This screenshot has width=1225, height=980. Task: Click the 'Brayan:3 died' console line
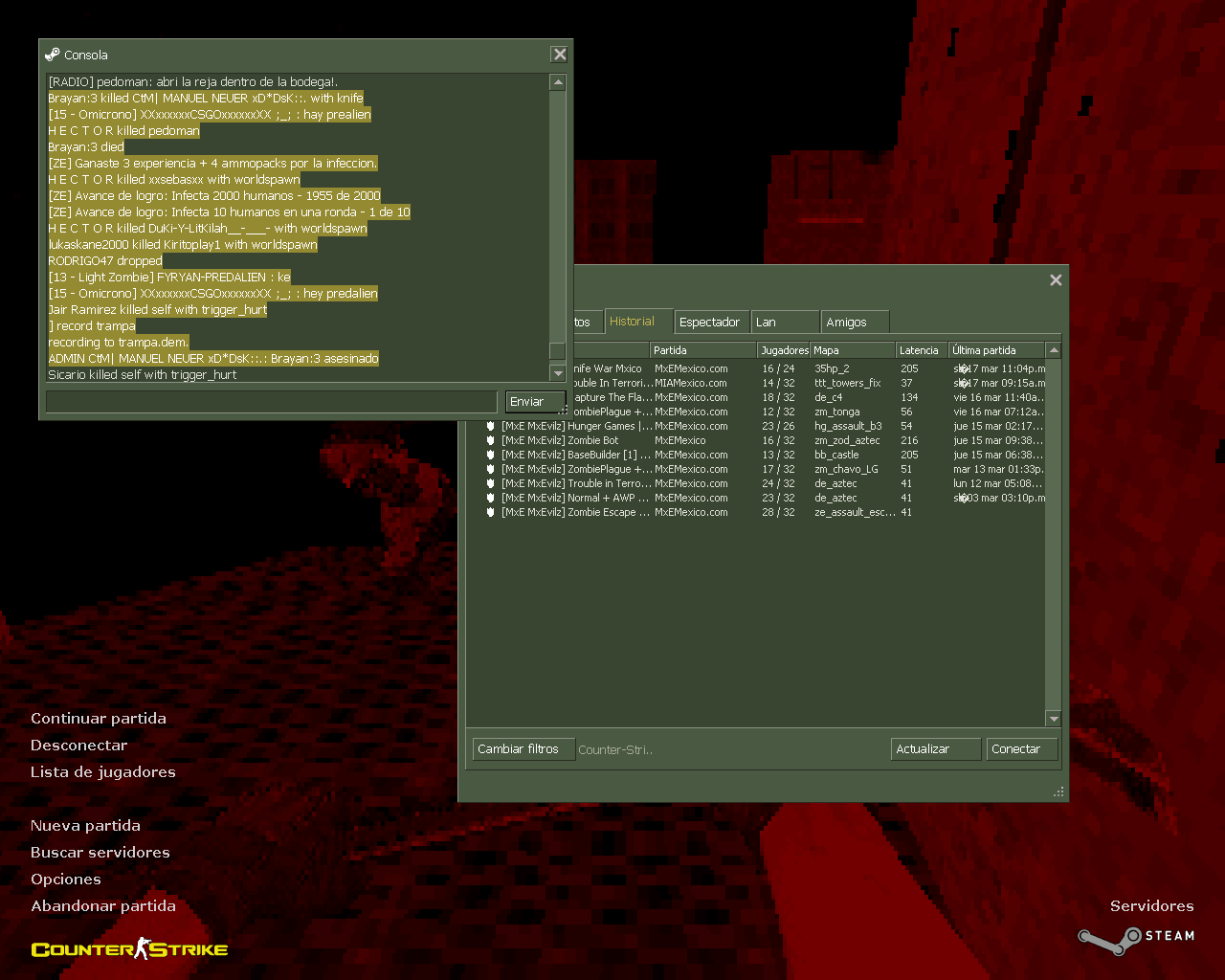(x=86, y=147)
